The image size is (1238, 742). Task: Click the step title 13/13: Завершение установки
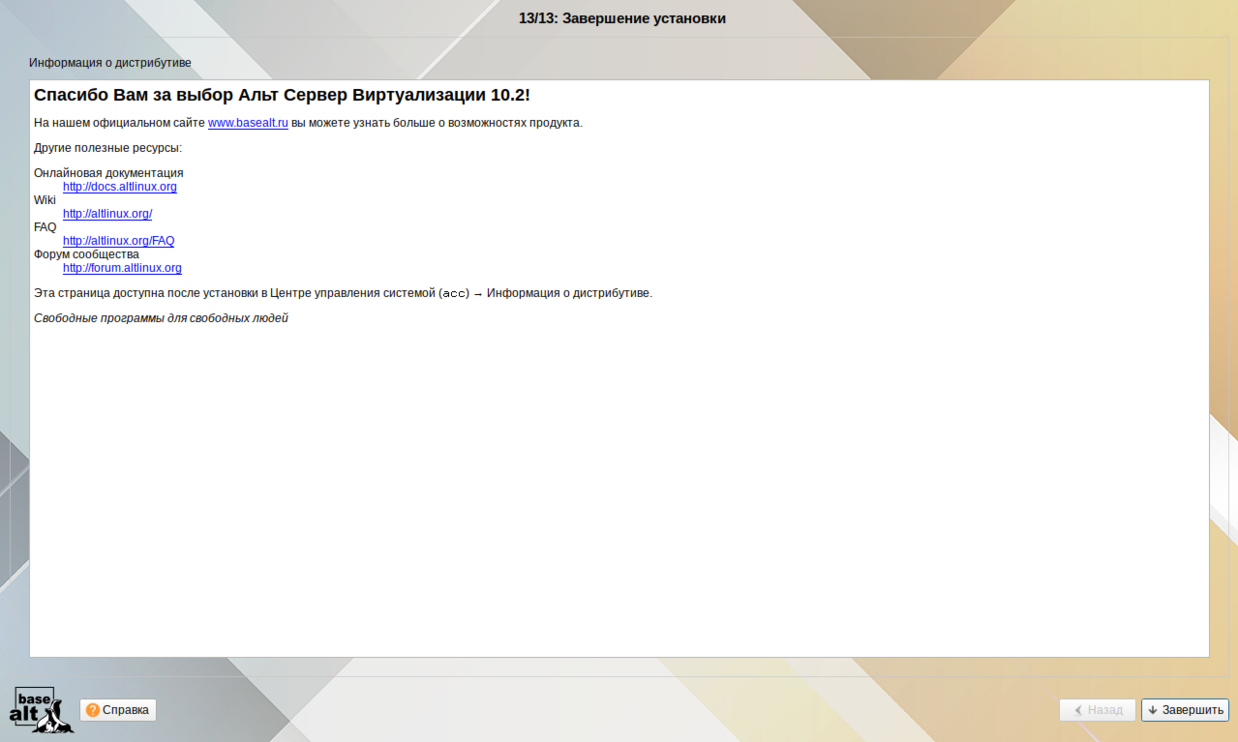point(622,19)
